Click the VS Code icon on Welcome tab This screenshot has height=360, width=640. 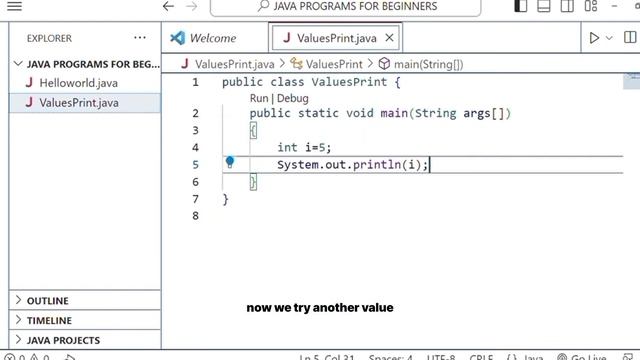[178, 38]
